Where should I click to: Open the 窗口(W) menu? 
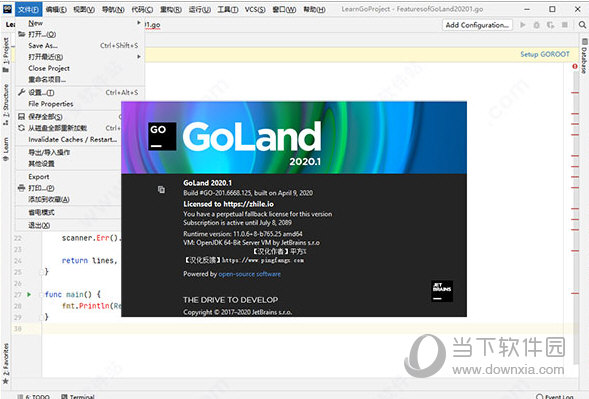284,9
